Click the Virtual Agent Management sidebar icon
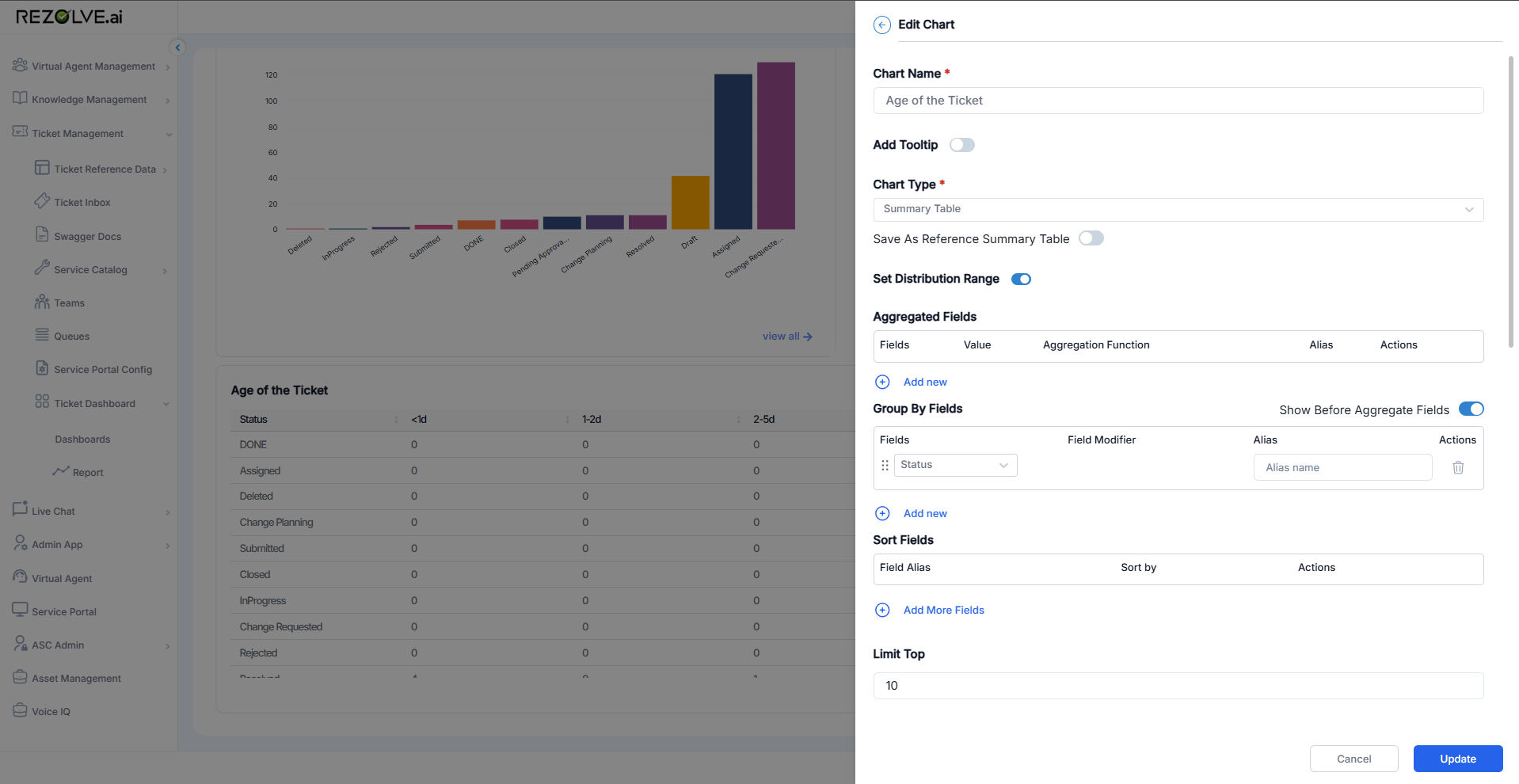This screenshot has width=1519, height=784. 20,65
